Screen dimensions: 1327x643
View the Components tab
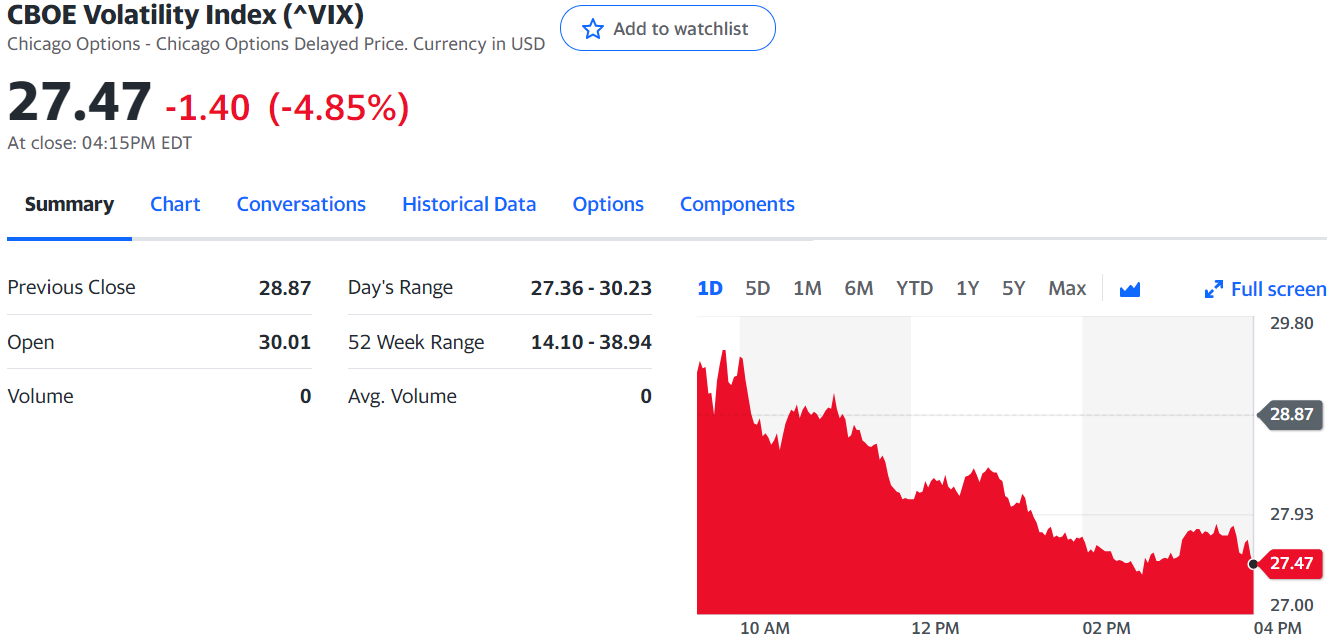737,204
